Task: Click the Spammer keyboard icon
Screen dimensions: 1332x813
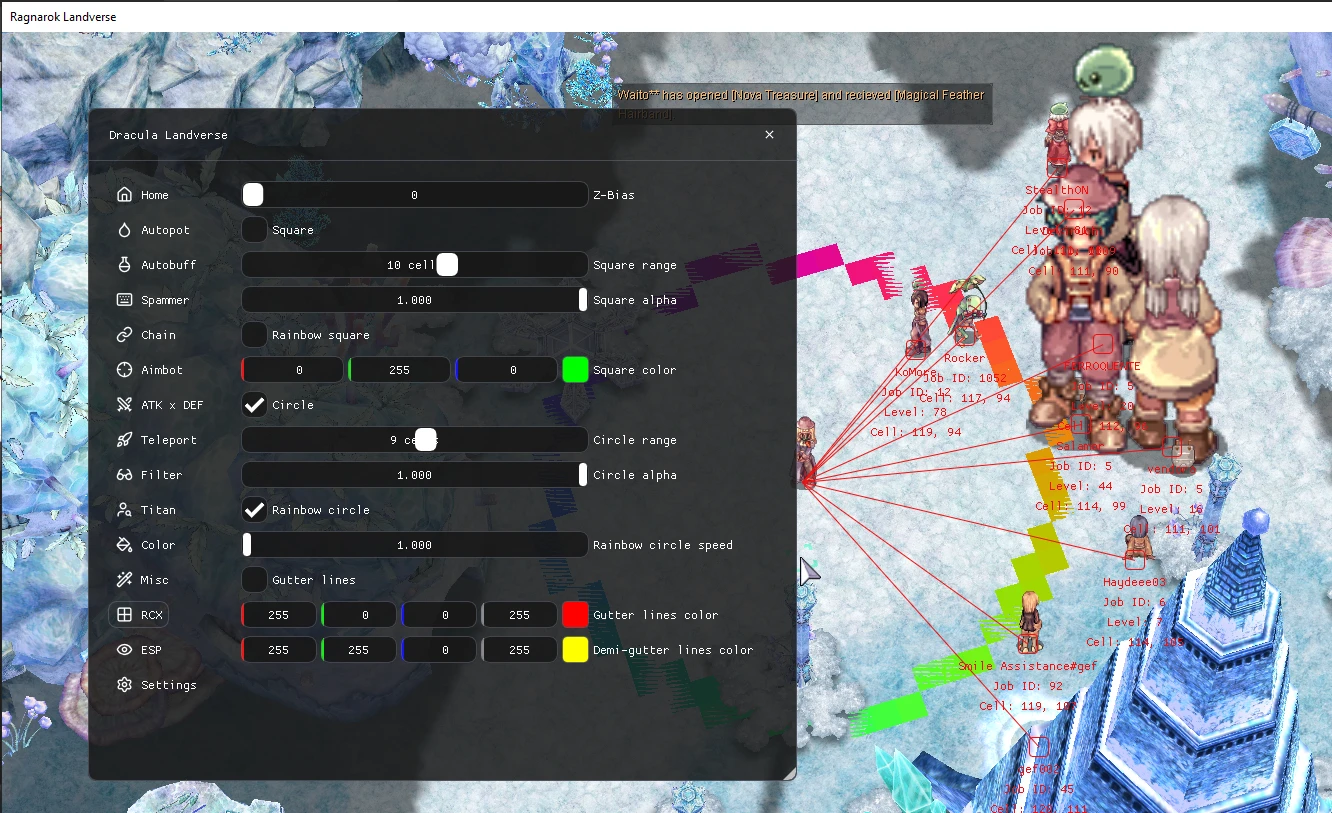Action: click(x=124, y=300)
